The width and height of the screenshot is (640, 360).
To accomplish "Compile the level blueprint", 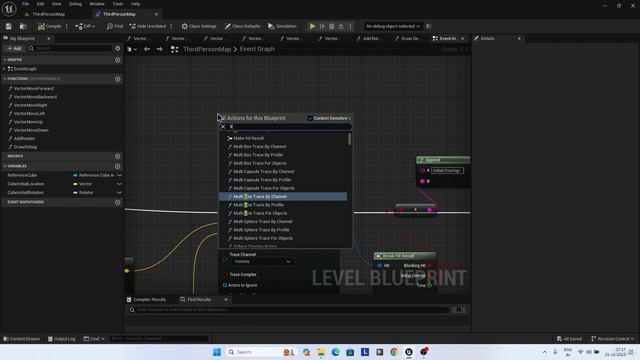I will tap(49, 26).
